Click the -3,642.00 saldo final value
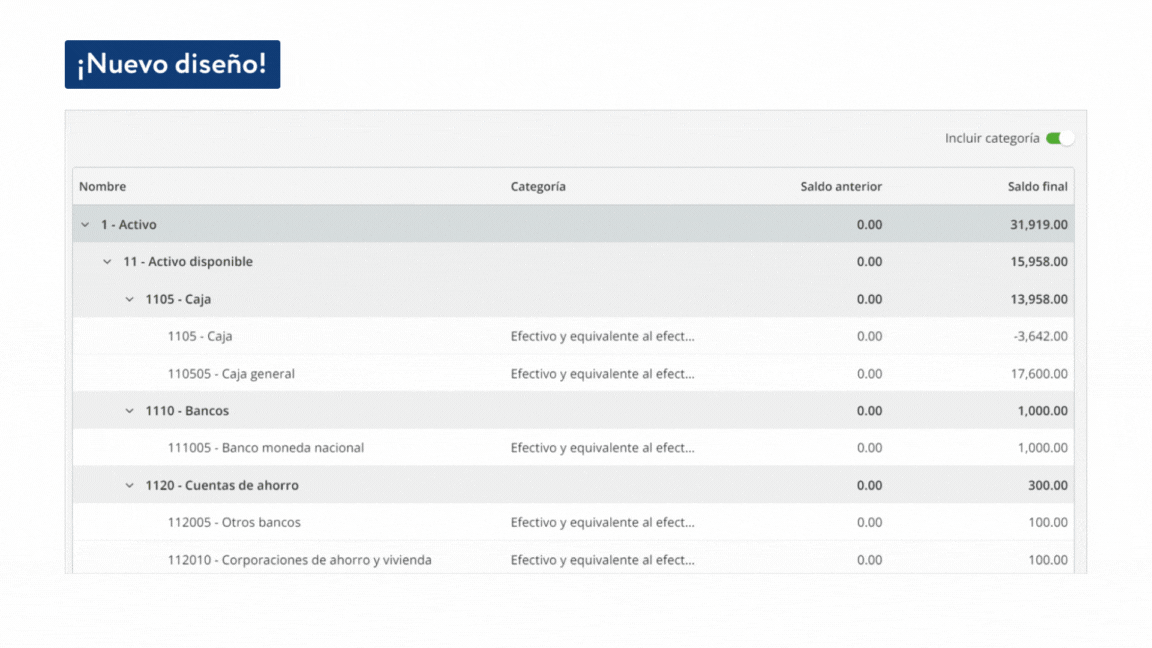Screen dimensions: 1152x648 point(1040,336)
